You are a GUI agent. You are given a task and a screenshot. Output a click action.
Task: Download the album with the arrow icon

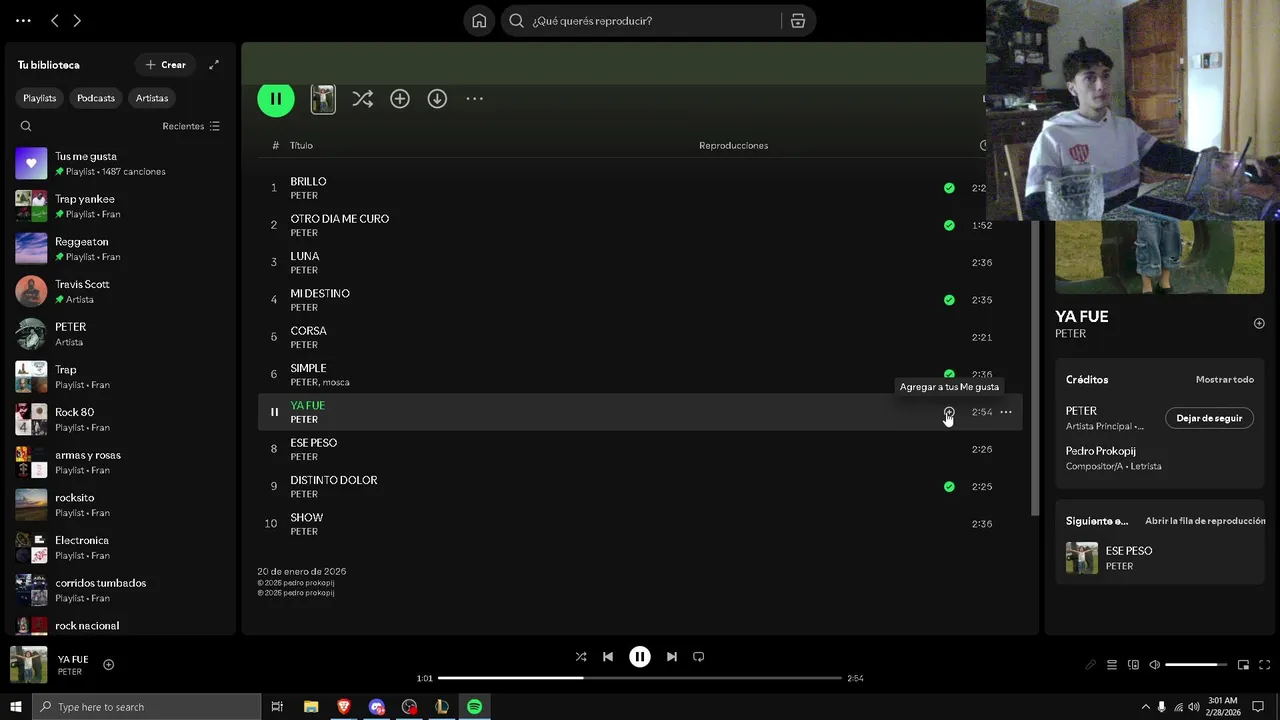pos(437,99)
